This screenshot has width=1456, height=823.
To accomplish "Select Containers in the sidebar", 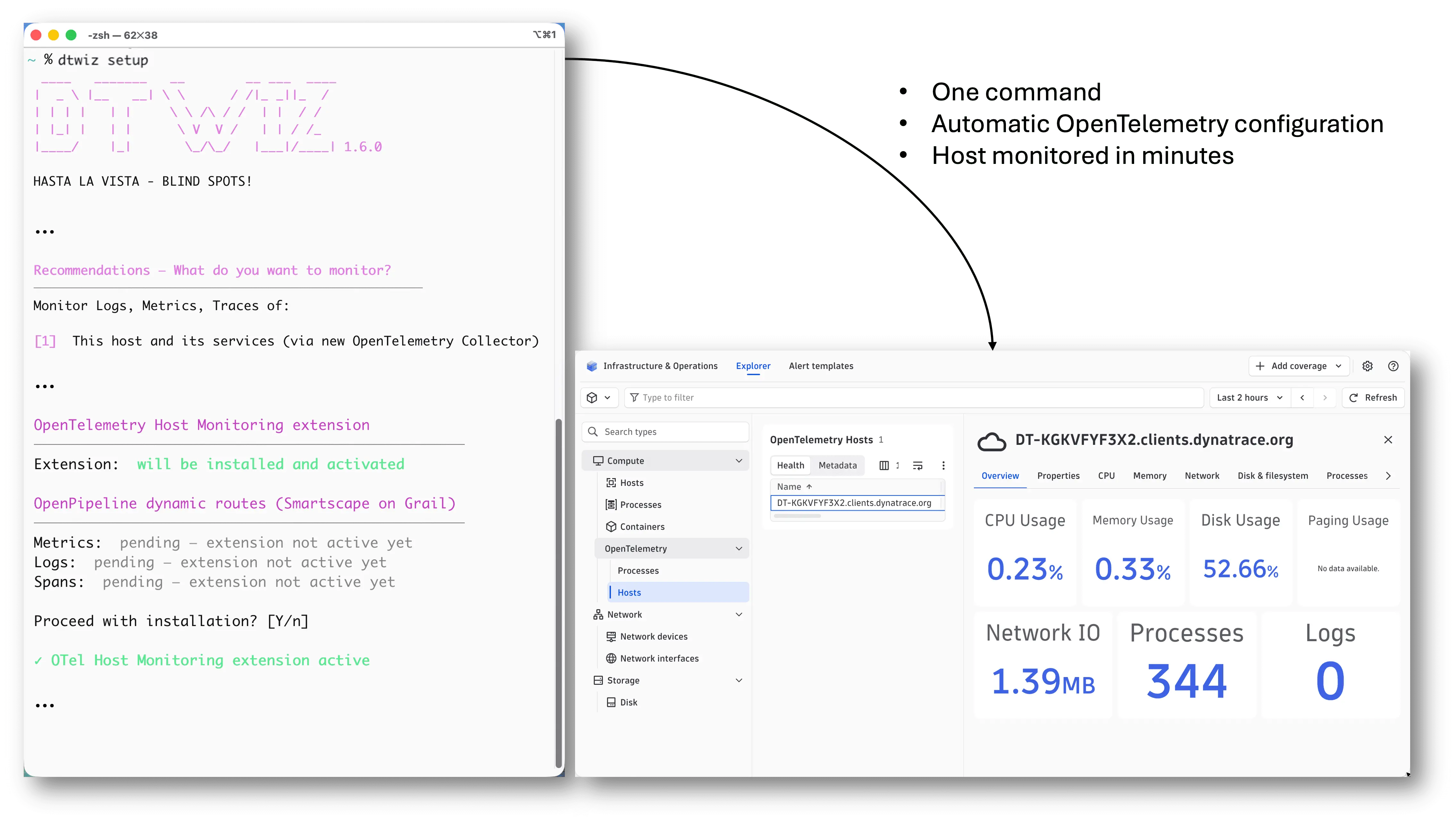I will (642, 527).
